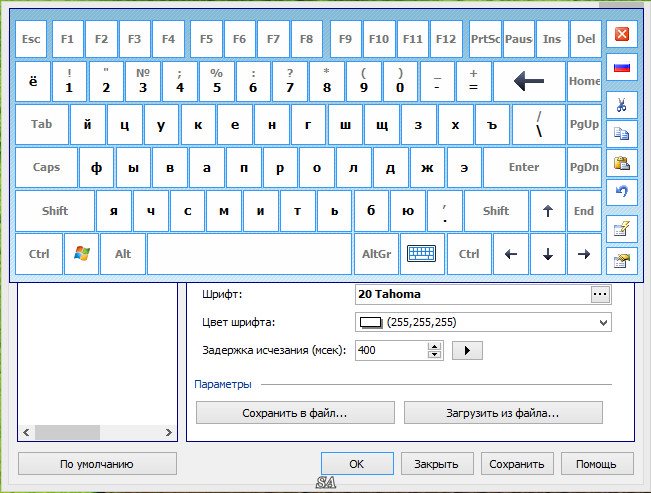The image size is (651, 493).
Task: Click the 'Закрыть' button
Action: [x=437, y=464]
